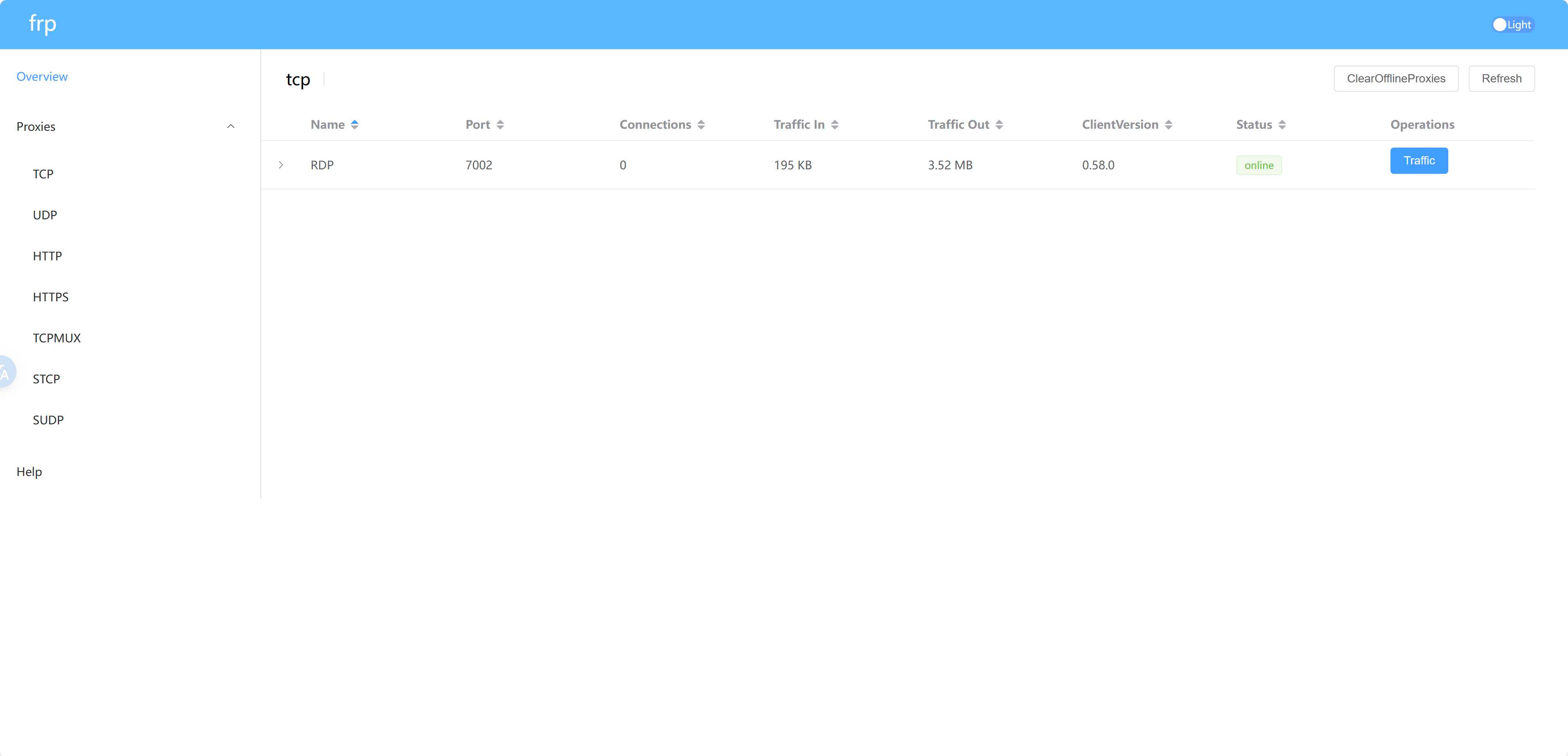Viewport: 1568px width, 756px height.
Task: Collapse the Proxies menu section
Action: click(126, 127)
